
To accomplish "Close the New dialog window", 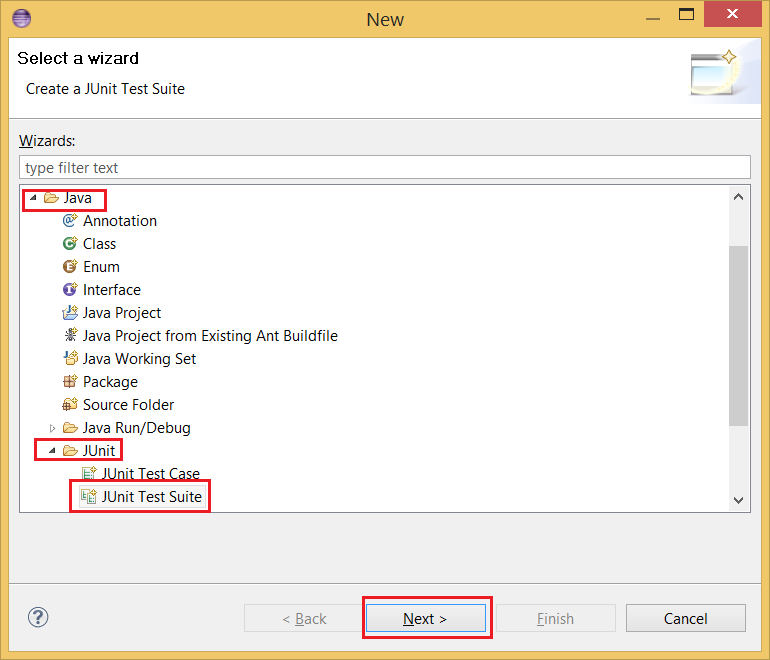I will click(732, 14).
